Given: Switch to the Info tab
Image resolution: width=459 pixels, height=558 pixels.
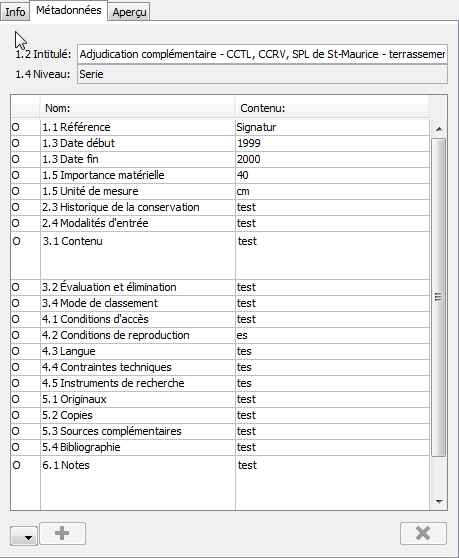Looking at the screenshot, I should (x=15, y=12).
